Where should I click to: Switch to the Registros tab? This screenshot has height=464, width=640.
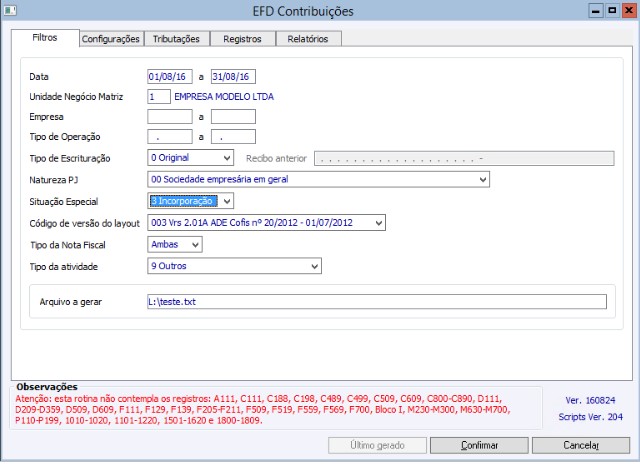242,39
